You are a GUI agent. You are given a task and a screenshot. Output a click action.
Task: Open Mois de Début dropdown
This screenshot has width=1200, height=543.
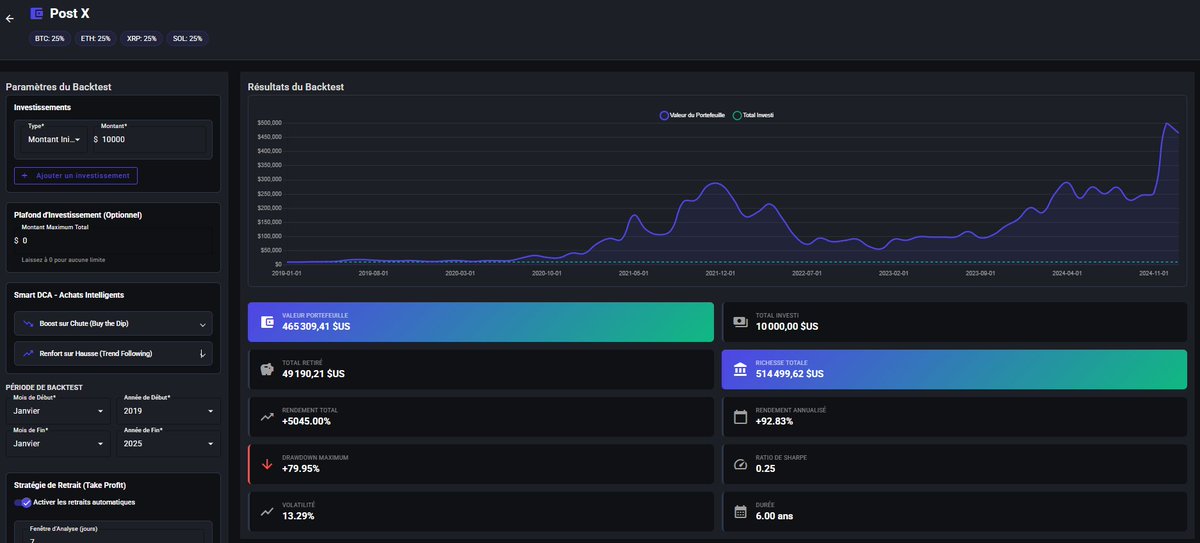pyautogui.click(x=59, y=410)
